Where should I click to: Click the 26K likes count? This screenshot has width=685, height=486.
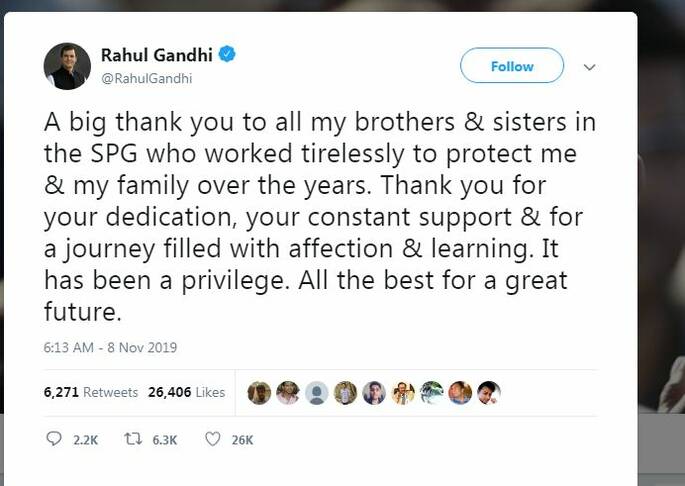(x=242, y=440)
